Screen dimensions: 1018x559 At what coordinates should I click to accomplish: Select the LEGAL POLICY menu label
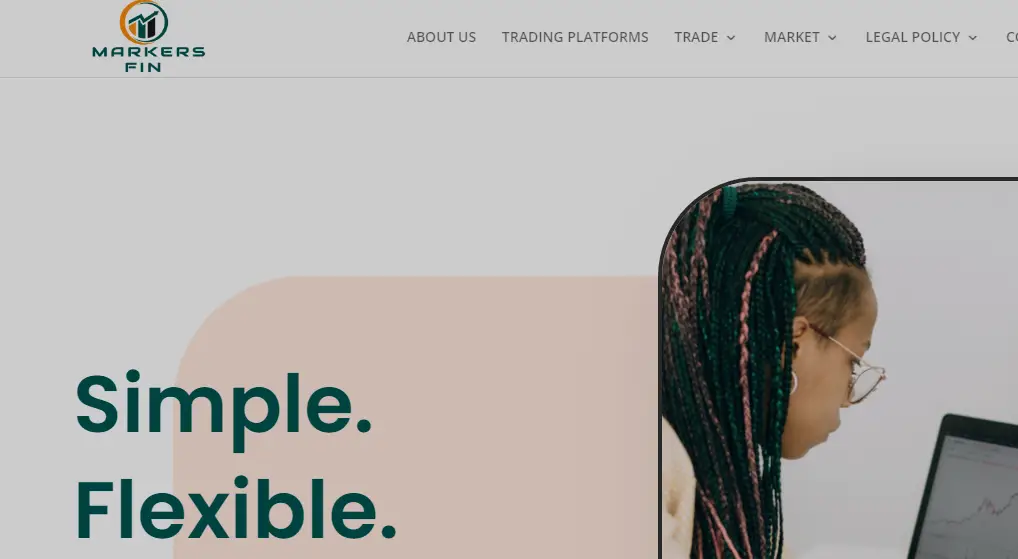point(912,37)
